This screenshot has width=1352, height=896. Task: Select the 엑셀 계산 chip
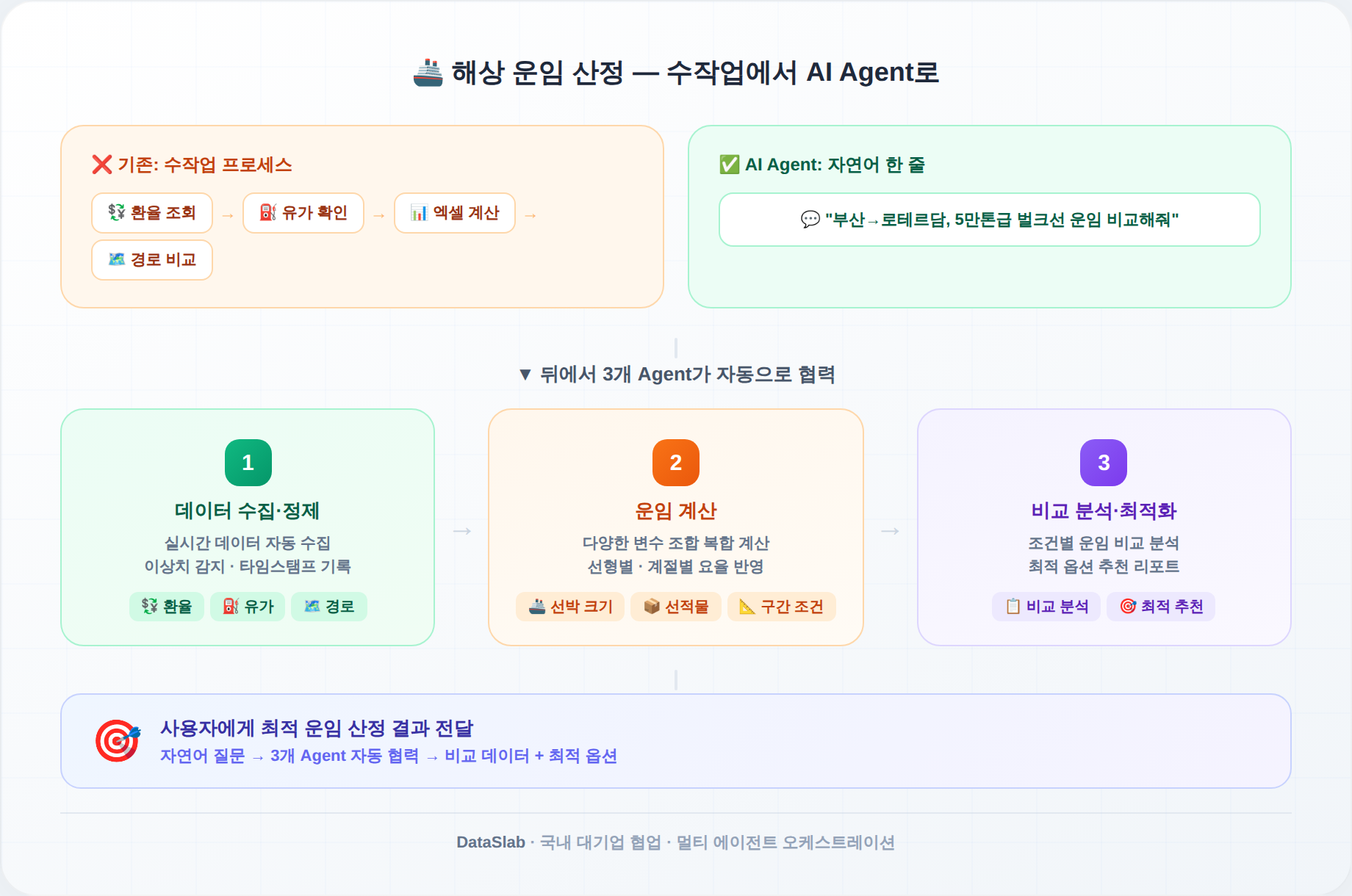[455, 213]
